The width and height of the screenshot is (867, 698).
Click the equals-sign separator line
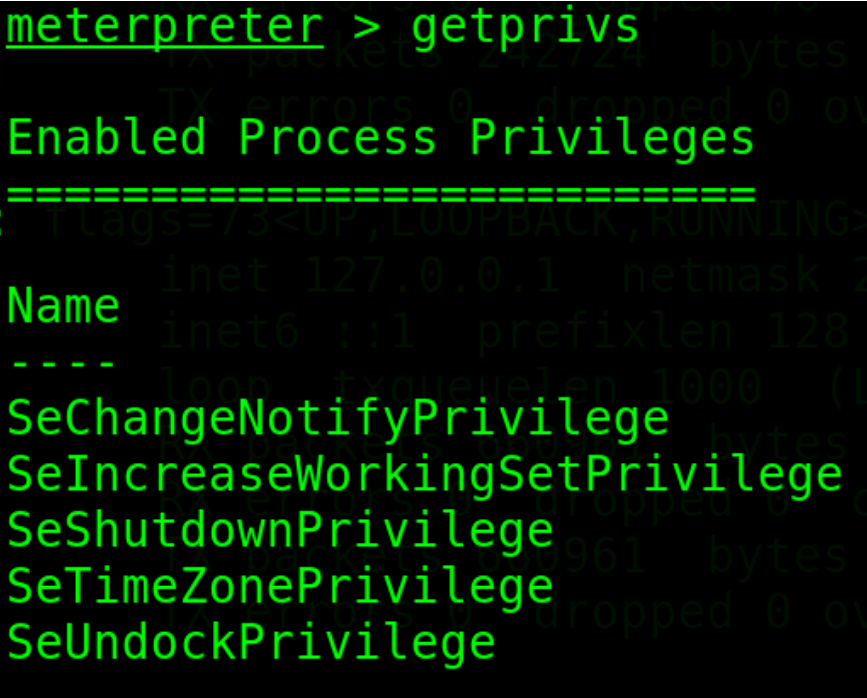click(380, 192)
